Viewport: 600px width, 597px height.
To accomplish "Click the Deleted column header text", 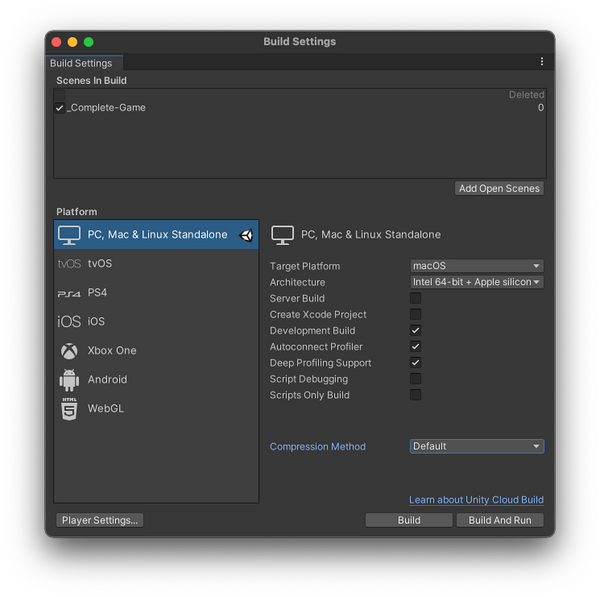I will 527,95.
